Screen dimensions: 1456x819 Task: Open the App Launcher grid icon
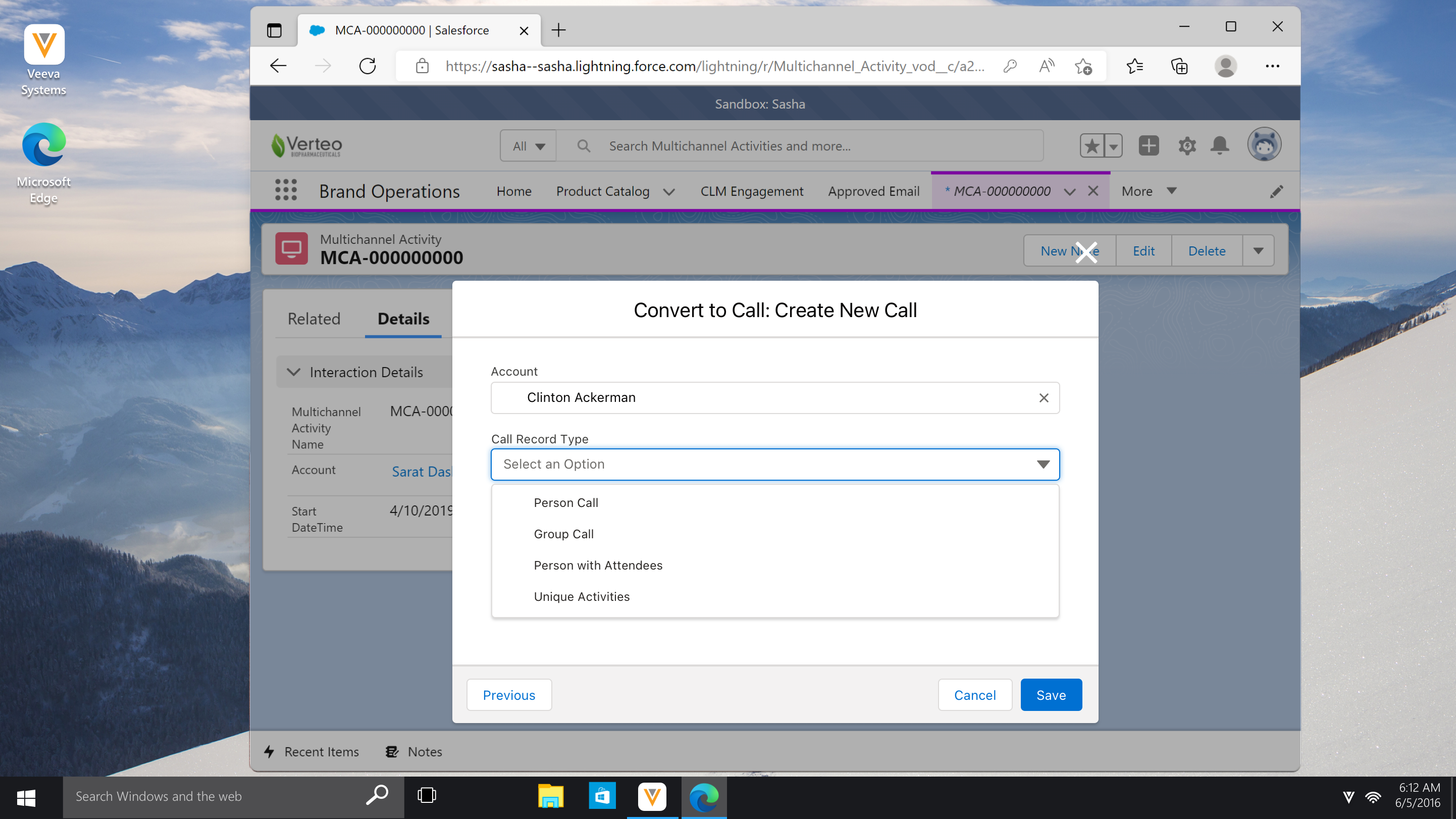(x=285, y=190)
